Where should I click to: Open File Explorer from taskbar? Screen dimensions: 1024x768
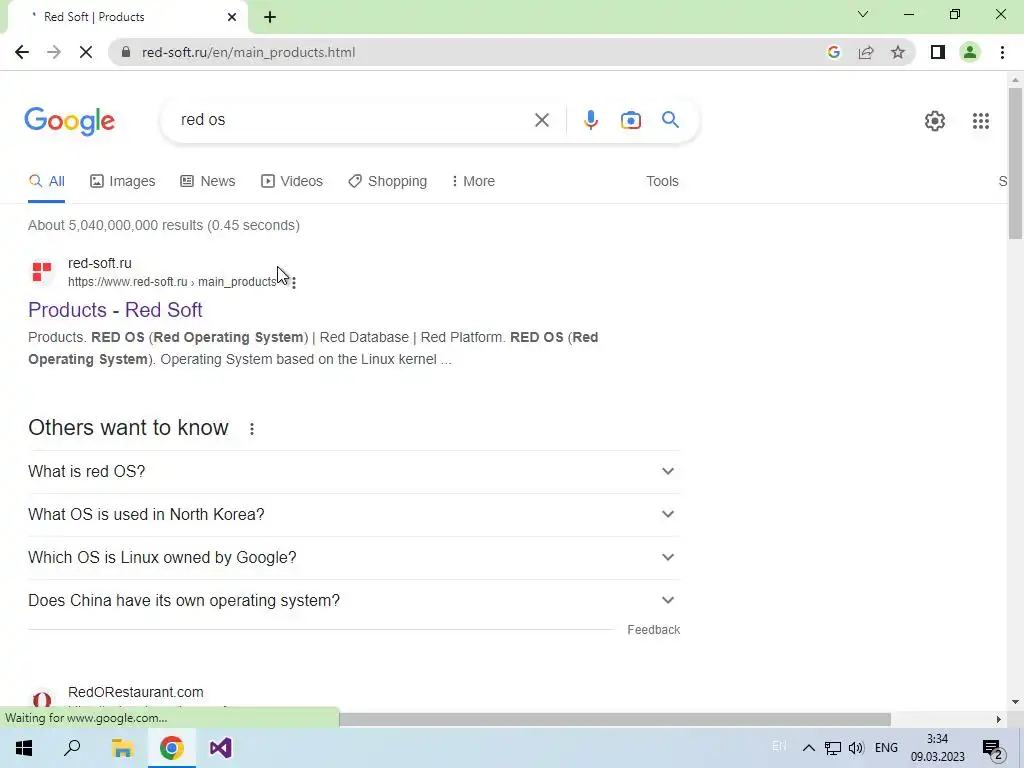(122, 748)
